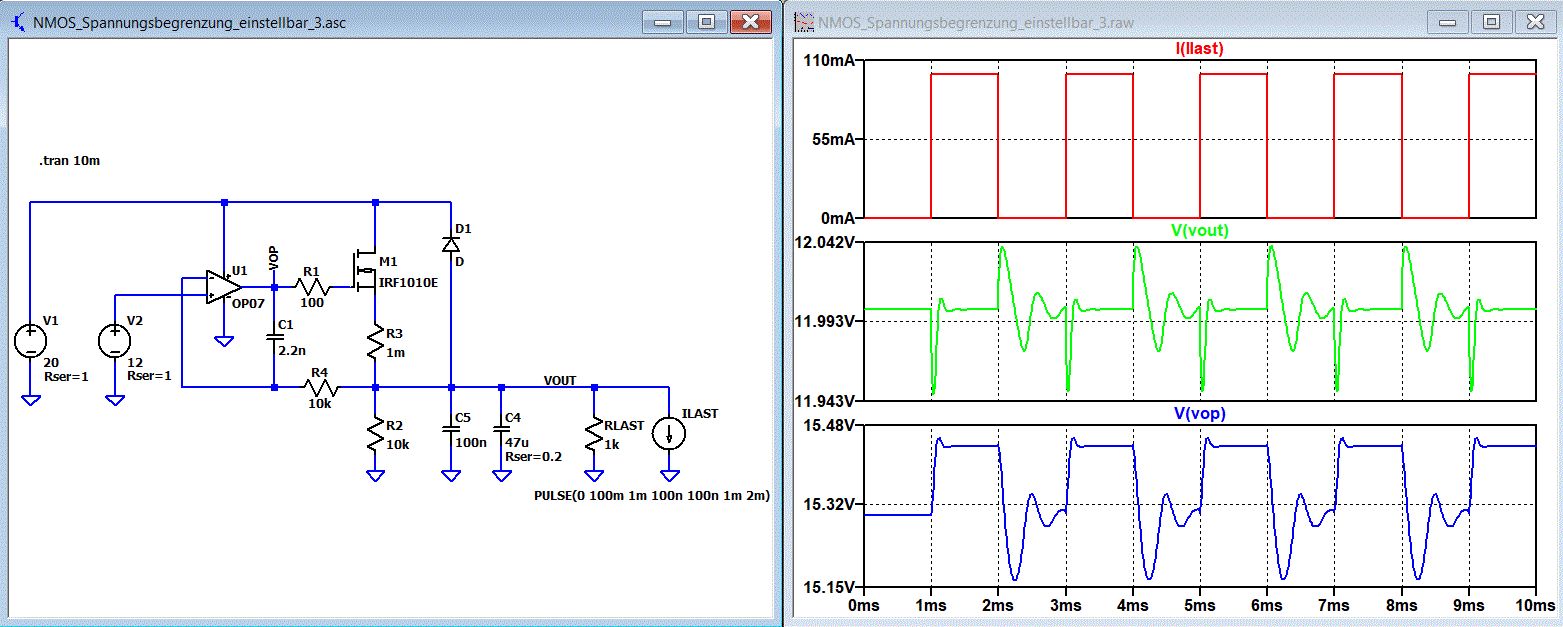Select the ILAST current source symbol
The height and width of the screenshot is (627, 1563).
pos(669,434)
